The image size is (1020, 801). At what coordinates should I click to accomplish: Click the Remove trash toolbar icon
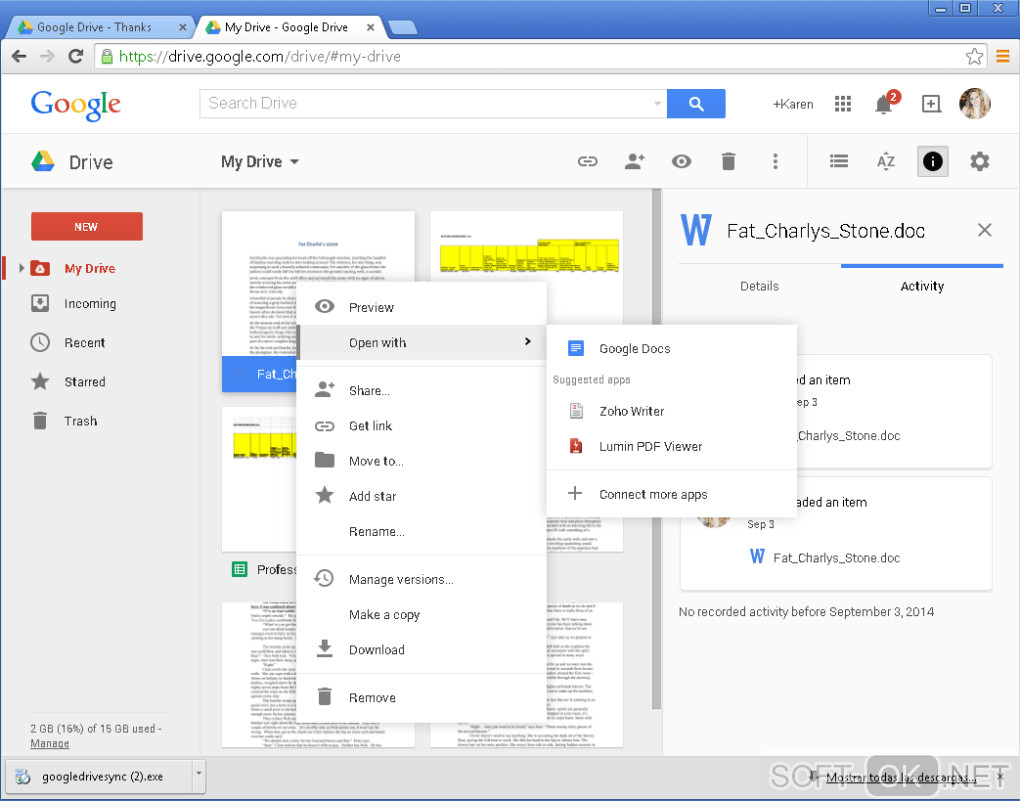pos(728,161)
